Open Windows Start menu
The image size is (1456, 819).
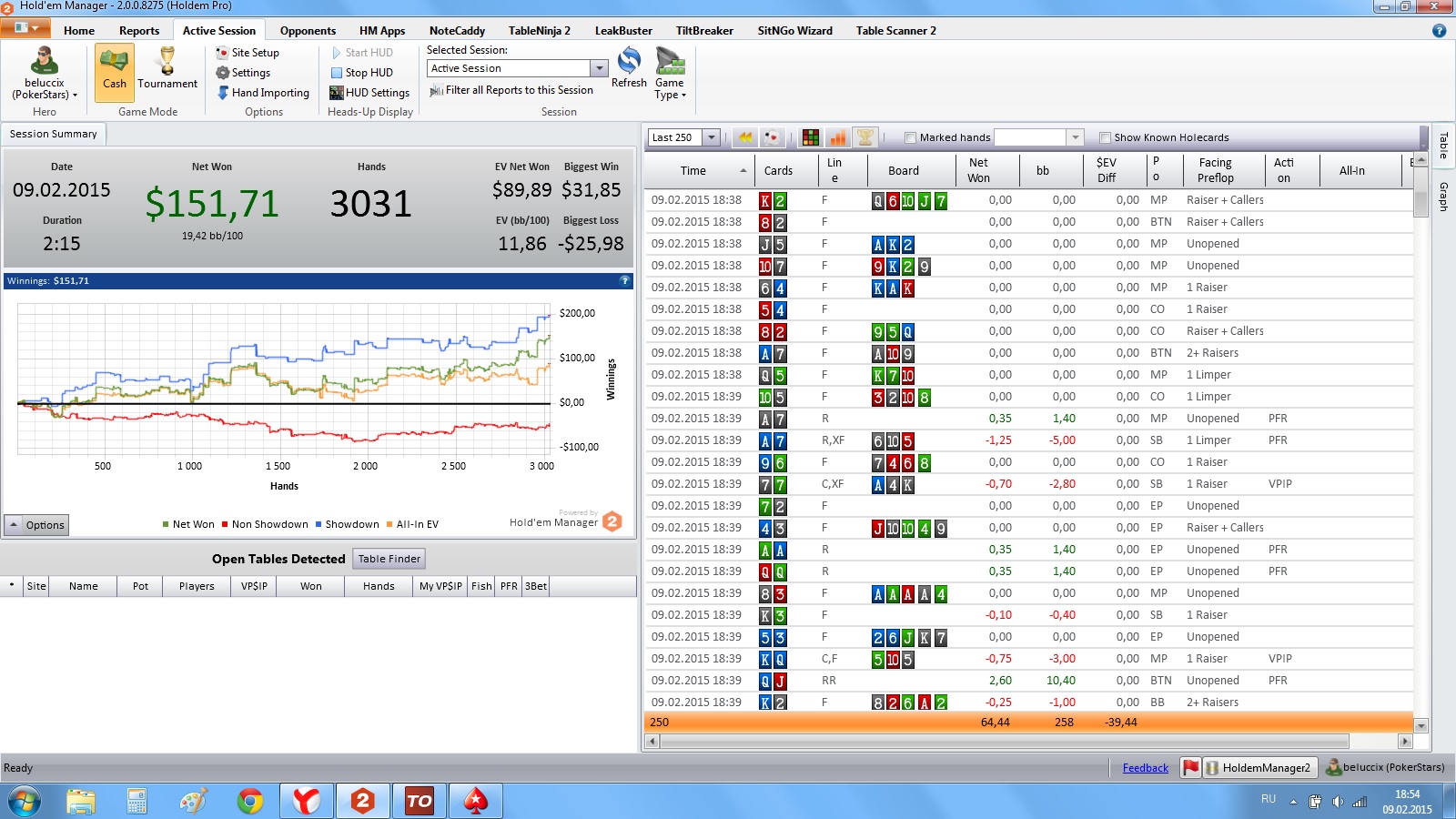point(25,802)
